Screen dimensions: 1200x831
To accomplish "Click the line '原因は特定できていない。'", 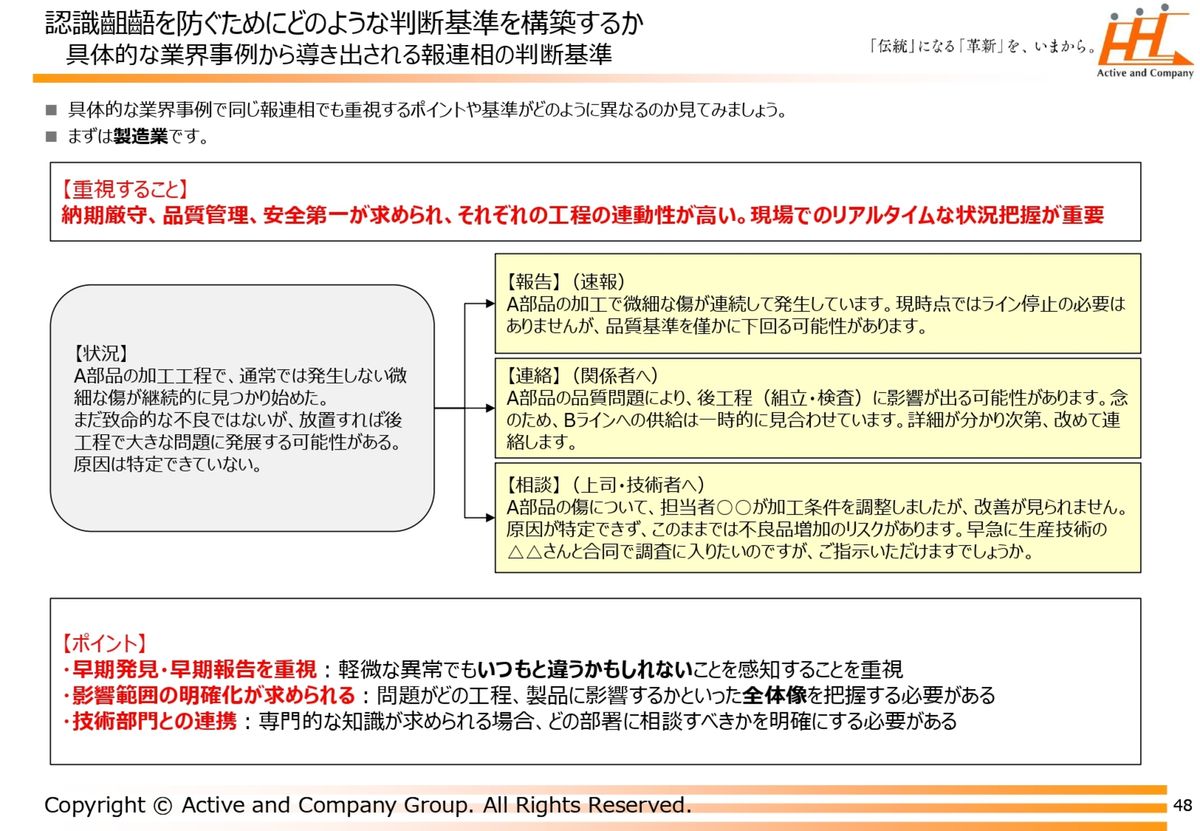I will coord(167,464).
